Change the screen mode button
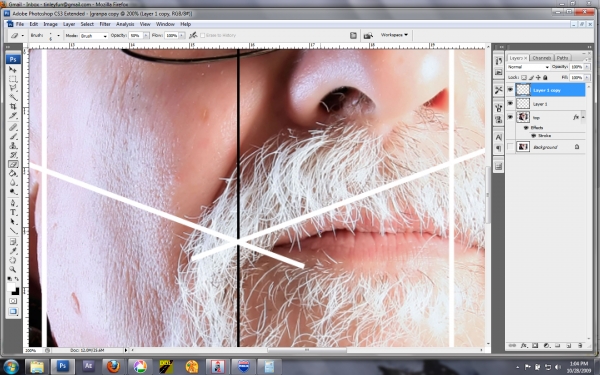This screenshot has height=375, width=600. [13, 312]
